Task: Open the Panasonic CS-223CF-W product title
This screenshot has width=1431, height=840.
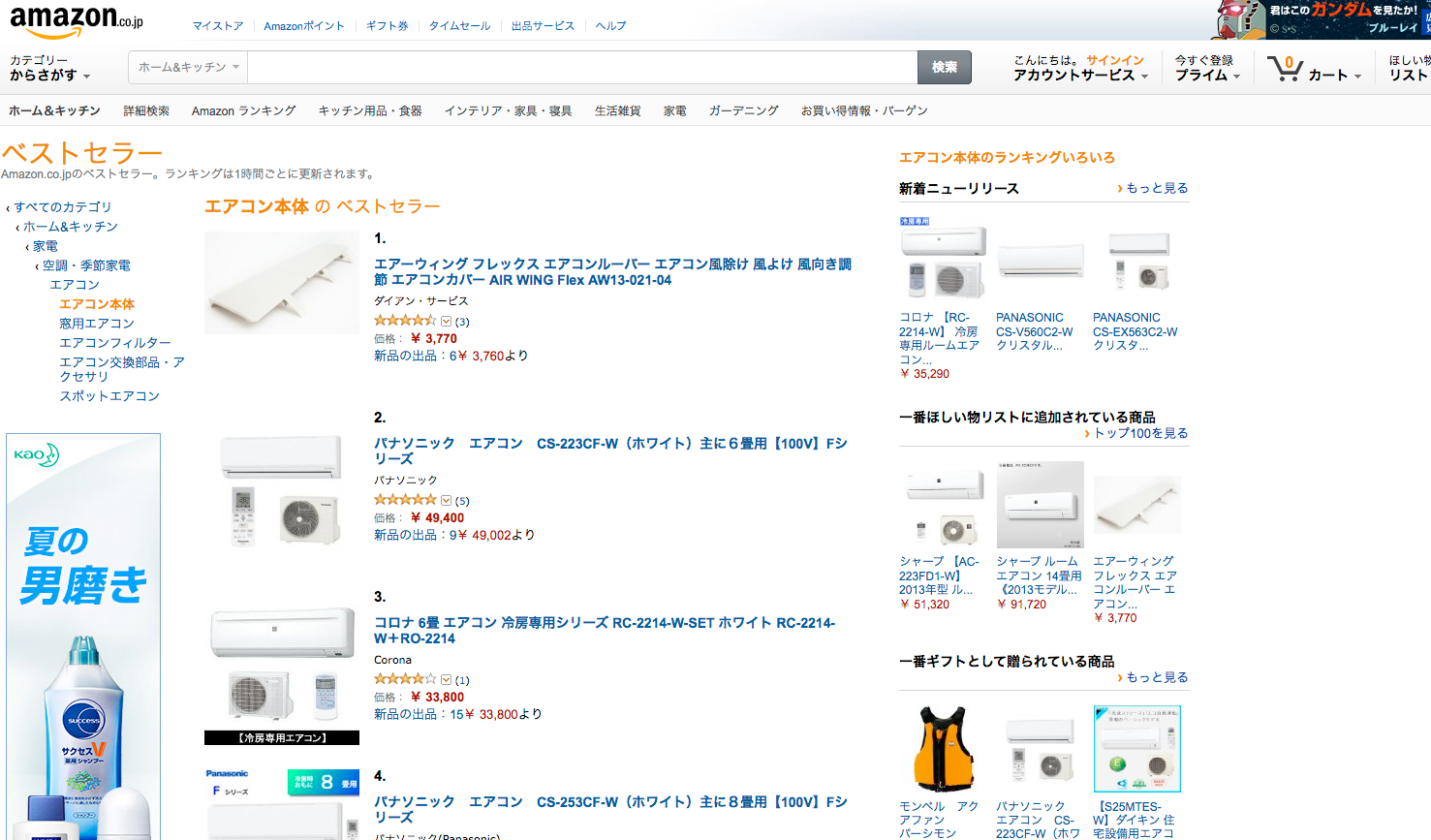Action: coord(610,451)
